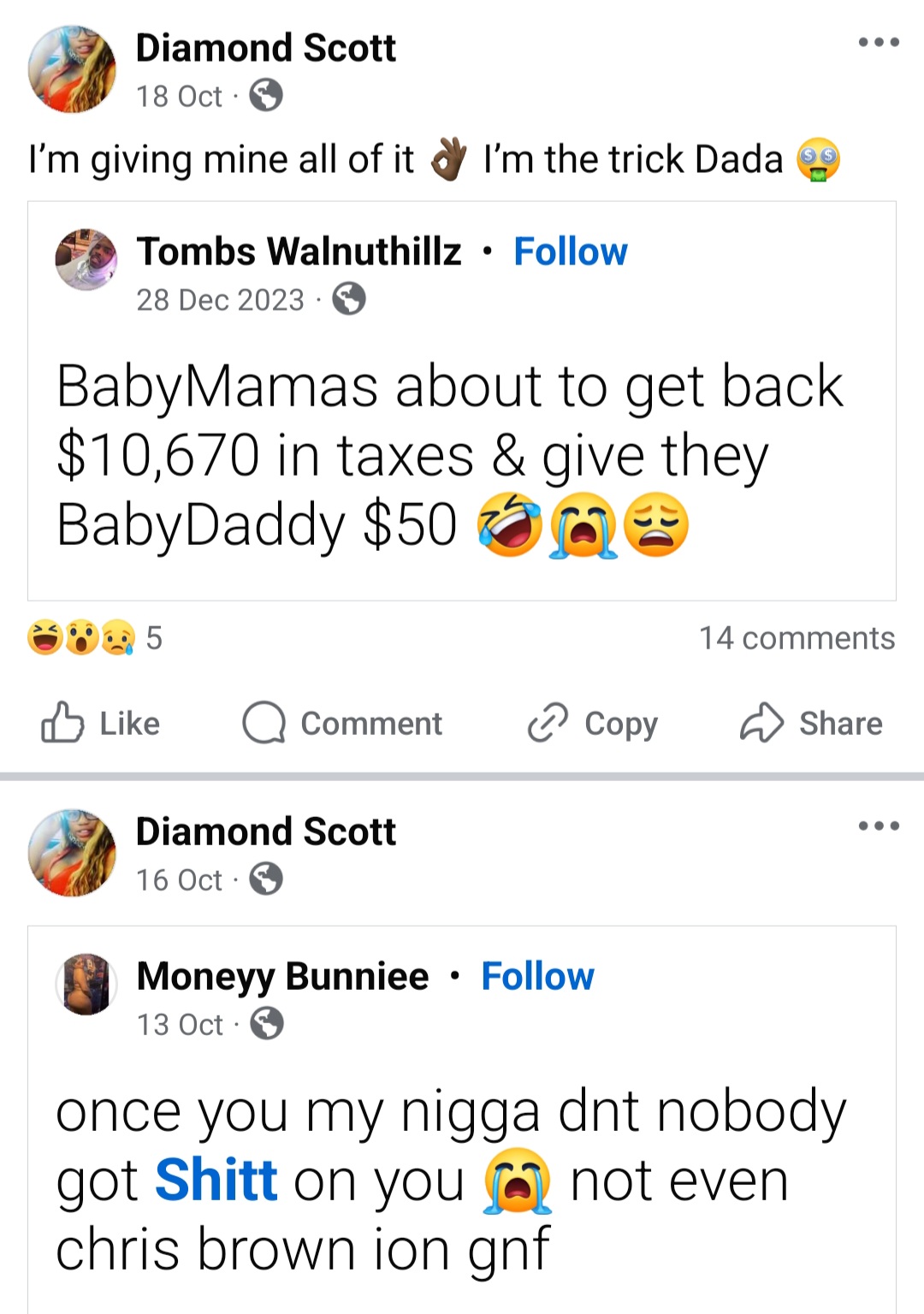Click globe icon beside 28 Dec 2023
The height and width of the screenshot is (1314, 924).
[x=349, y=299]
